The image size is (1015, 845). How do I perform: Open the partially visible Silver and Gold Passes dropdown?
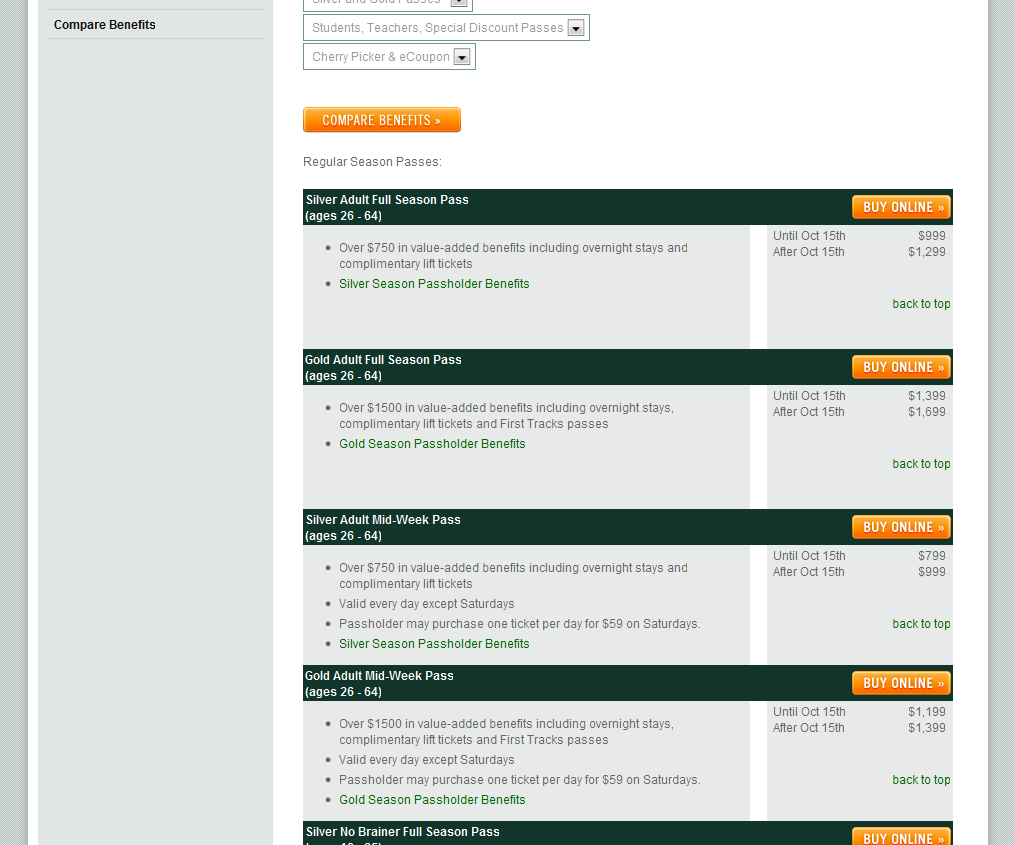pyautogui.click(x=380, y=3)
